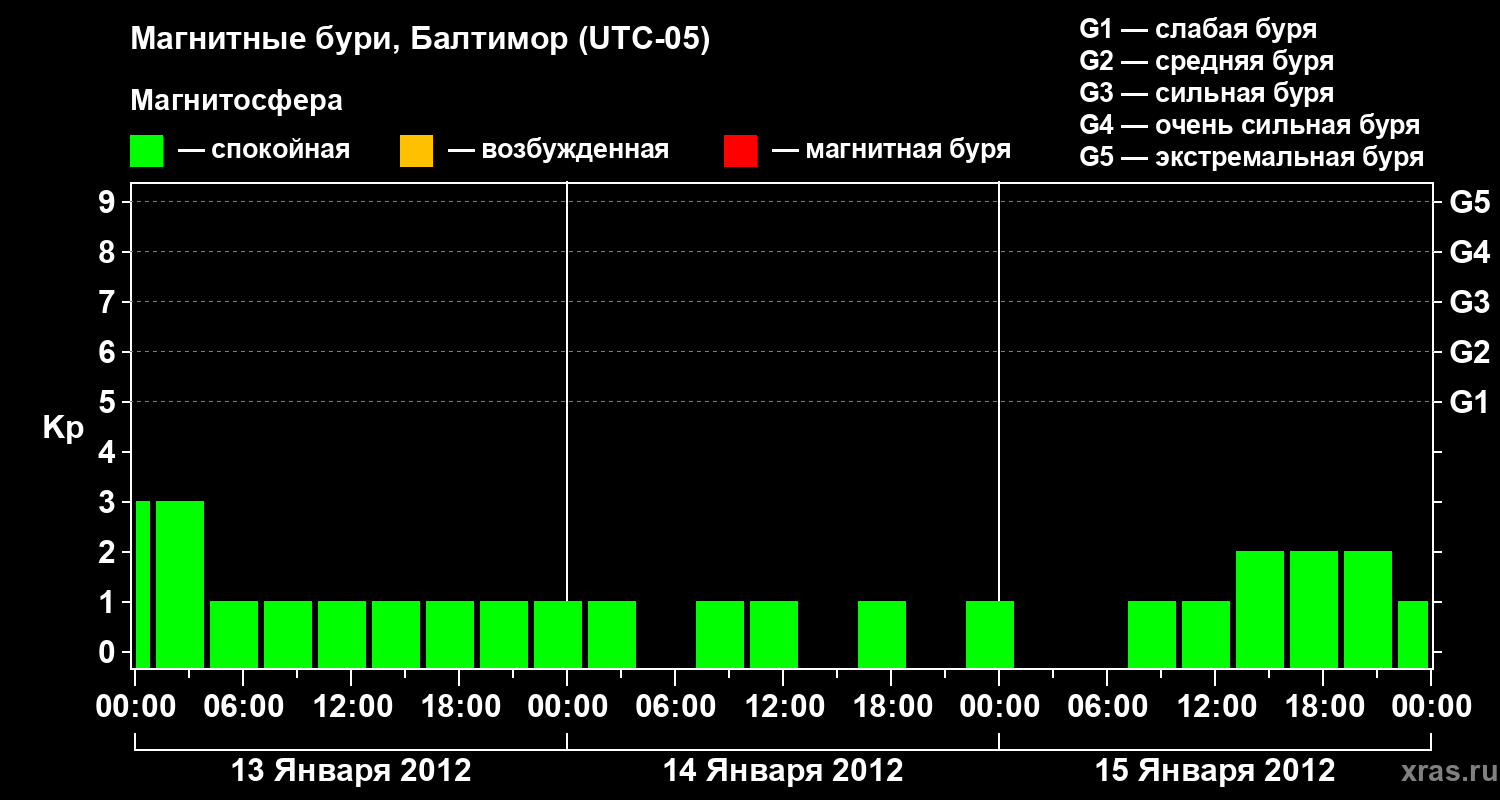Click the isolated Kp 1 bar near 18:00, 14 Января
The width and height of the screenshot is (1500, 800).
point(882,634)
